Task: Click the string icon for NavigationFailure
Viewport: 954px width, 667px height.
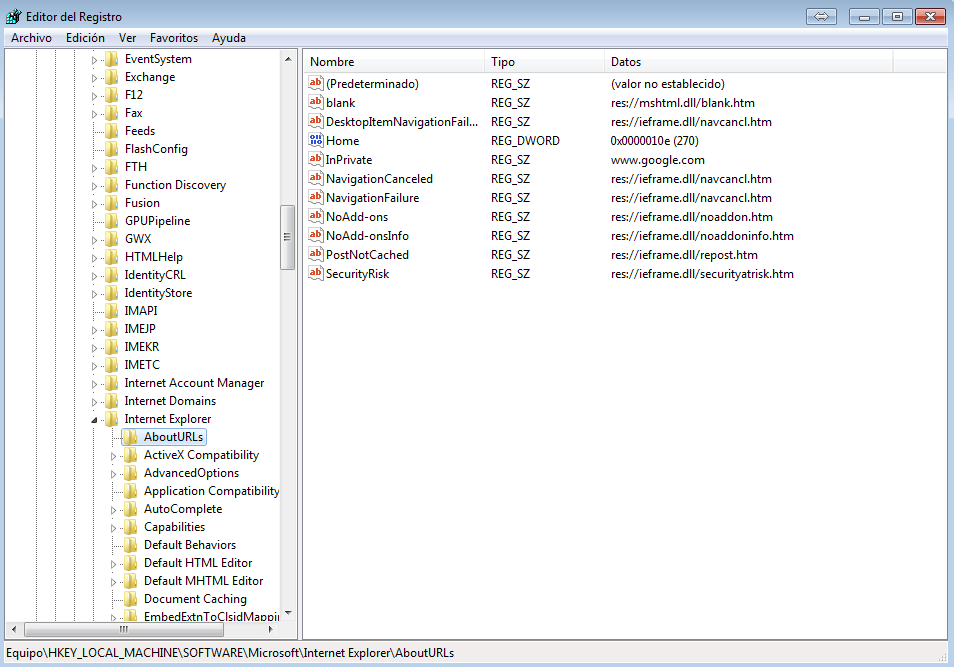Action: 315,197
